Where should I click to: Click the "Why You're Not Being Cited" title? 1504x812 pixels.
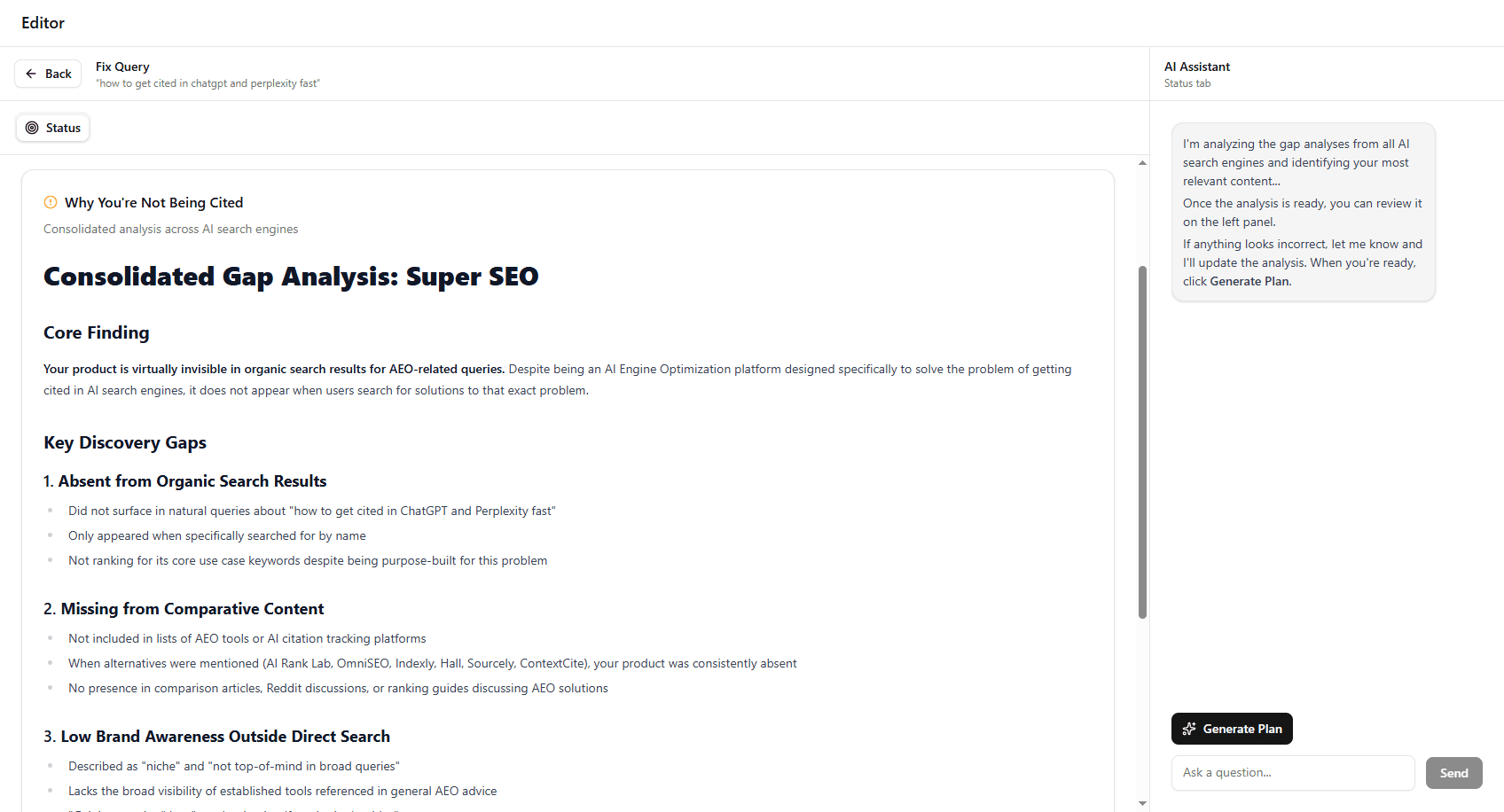point(153,203)
